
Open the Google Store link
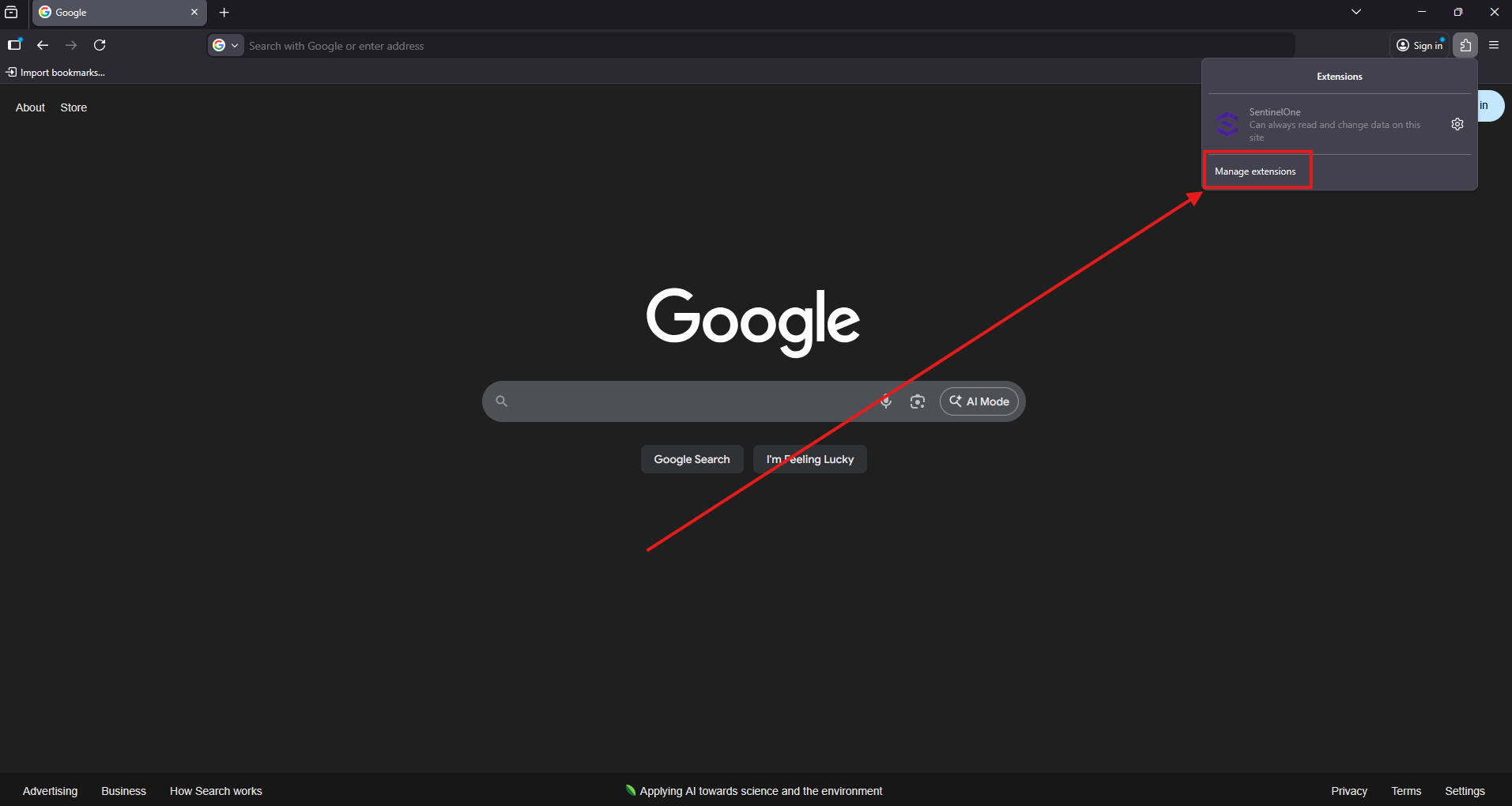pos(74,107)
